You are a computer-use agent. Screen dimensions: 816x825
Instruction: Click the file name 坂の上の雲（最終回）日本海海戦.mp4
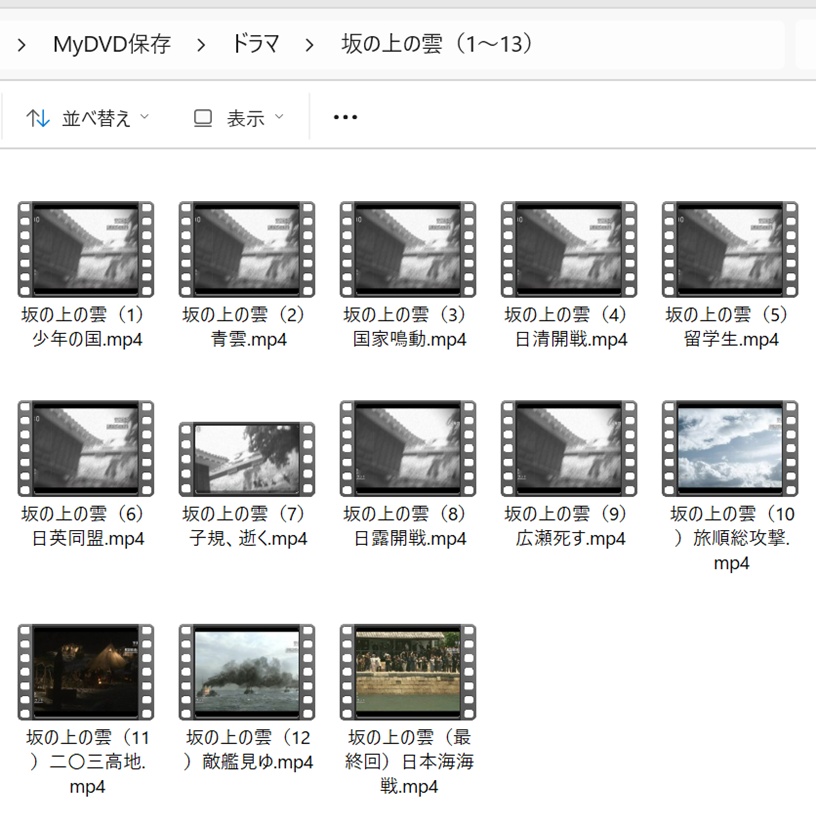[409, 762]
